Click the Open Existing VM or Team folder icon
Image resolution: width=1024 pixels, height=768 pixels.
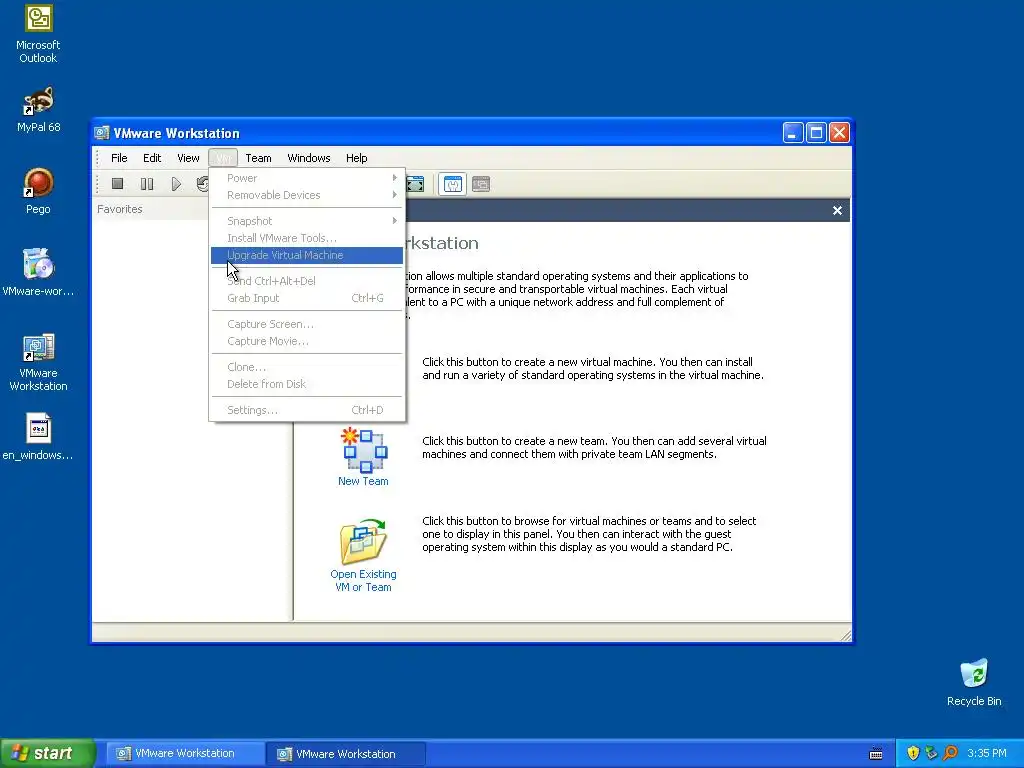pos(364,542)
